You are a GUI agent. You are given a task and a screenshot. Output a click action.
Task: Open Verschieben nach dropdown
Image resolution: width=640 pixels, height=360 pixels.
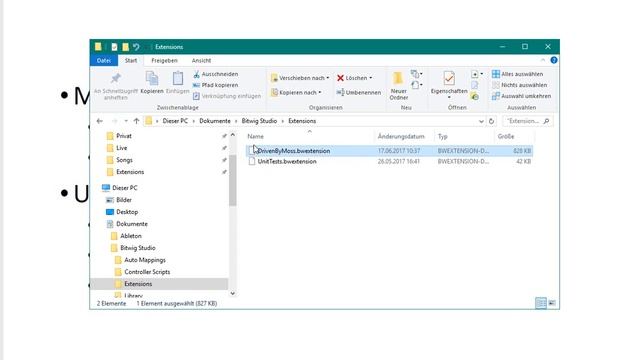pyautogui.click(x=300, y=78)
